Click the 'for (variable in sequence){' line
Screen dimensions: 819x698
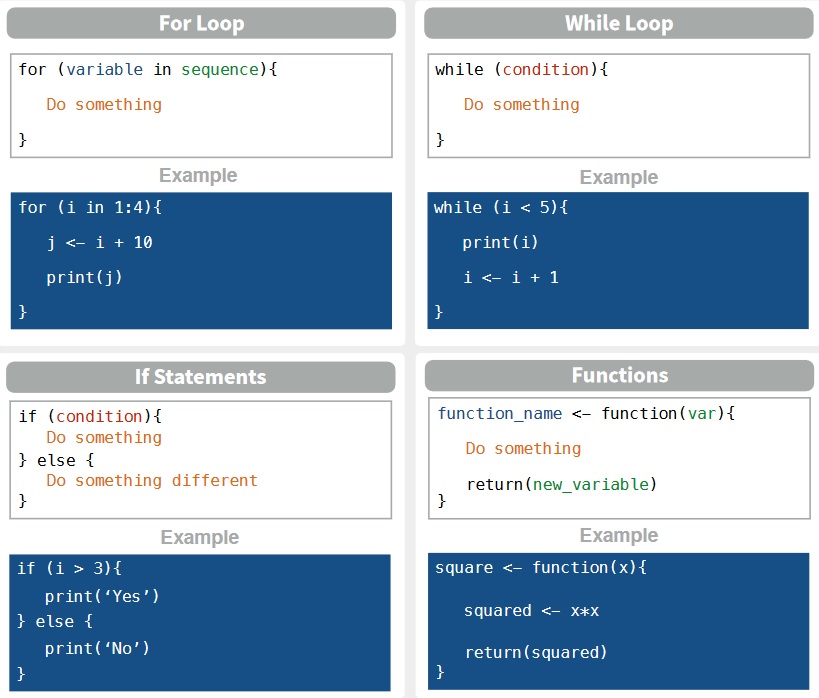(148, 70)
